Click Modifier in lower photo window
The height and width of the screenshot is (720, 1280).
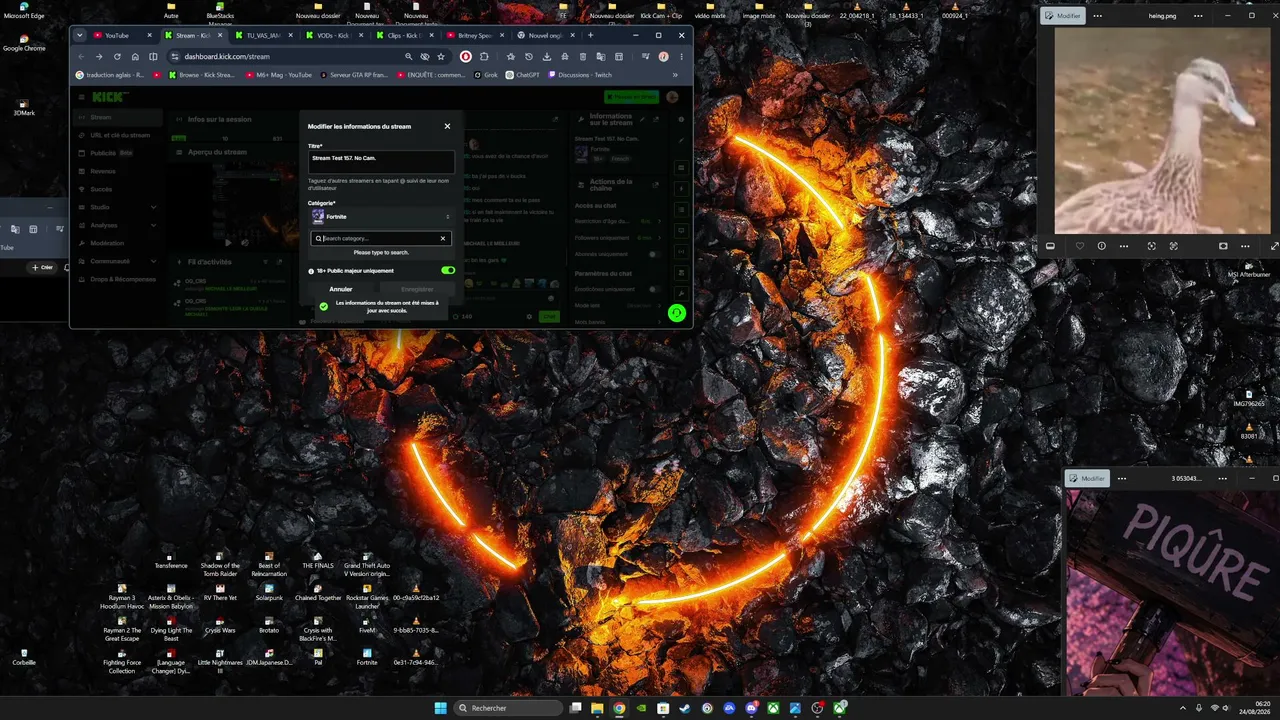click(x=1087, y=478)
